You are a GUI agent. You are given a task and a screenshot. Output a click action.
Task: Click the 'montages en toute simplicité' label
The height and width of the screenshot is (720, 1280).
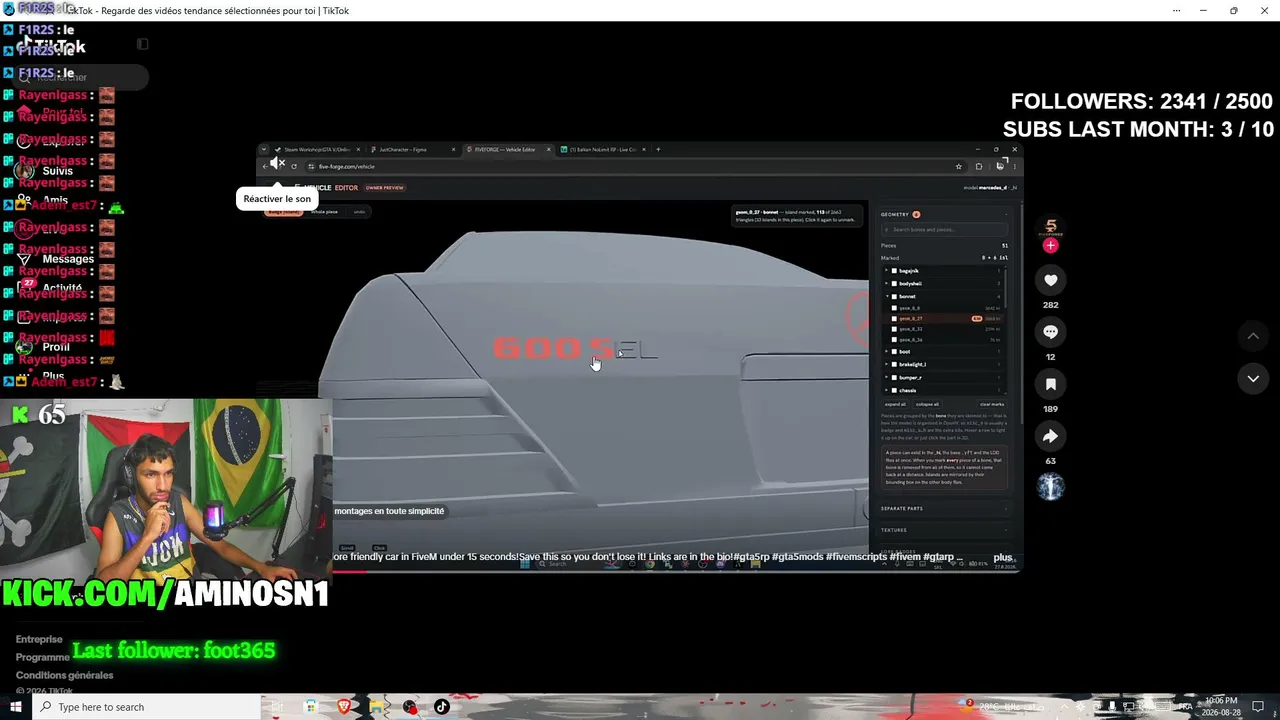pyautogui.click(x=389, y=511)
